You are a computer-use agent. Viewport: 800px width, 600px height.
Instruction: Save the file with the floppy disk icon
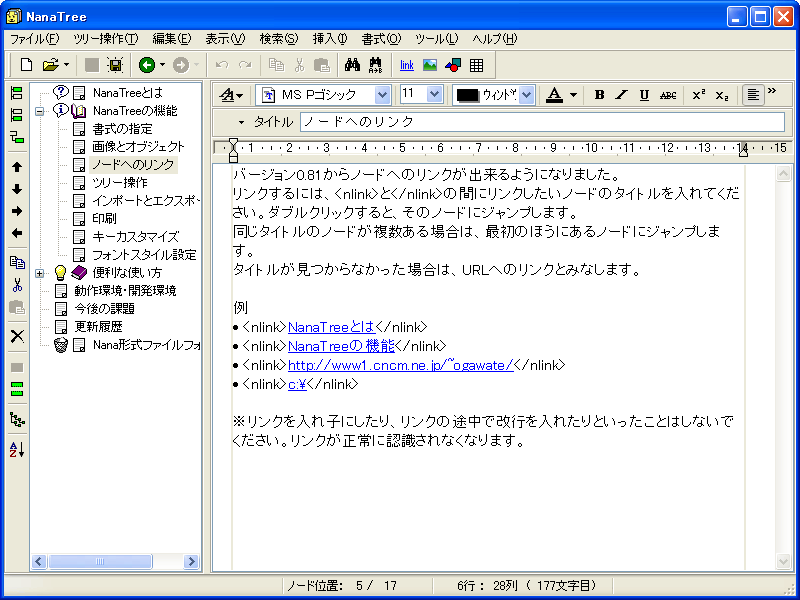point(115,65)
